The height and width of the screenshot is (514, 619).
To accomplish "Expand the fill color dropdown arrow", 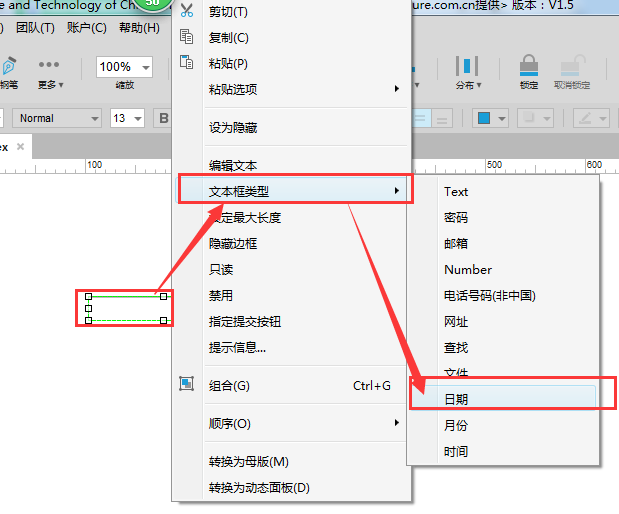I will pyautogui.click(x=502, y=118).
